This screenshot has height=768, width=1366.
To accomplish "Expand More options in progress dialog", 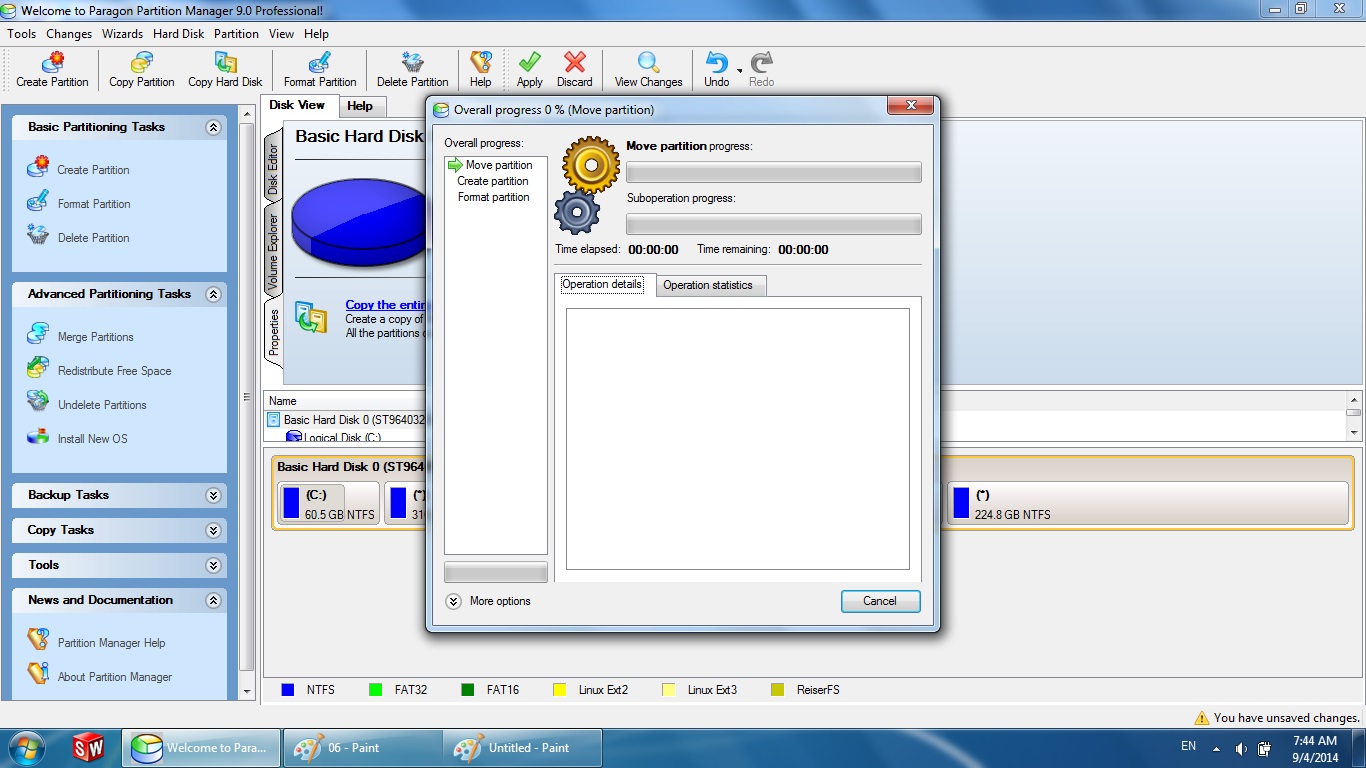I will [x=453, y=601].
